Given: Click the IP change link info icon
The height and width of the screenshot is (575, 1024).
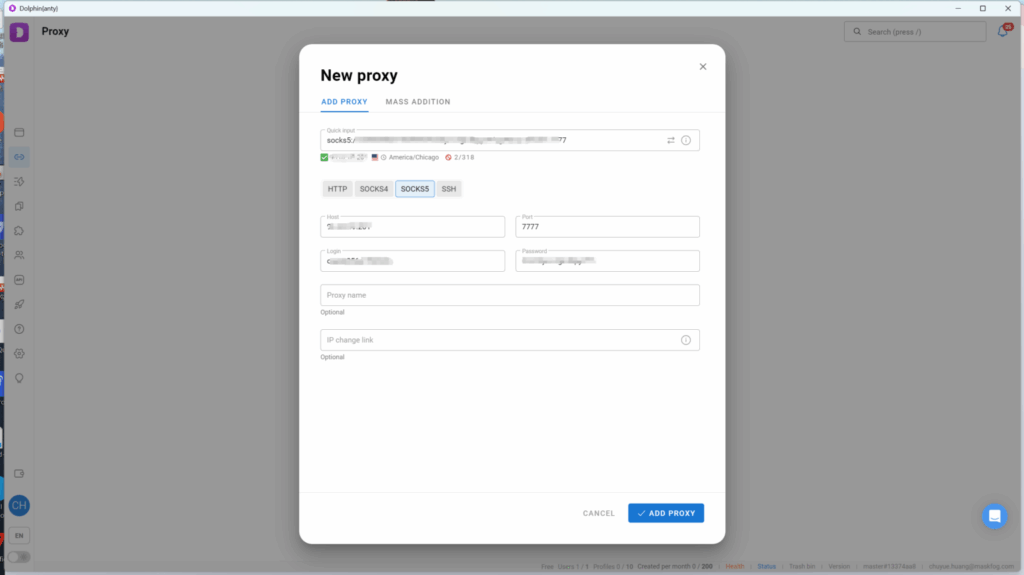Looking at the screenshot, I should (686, 340).
